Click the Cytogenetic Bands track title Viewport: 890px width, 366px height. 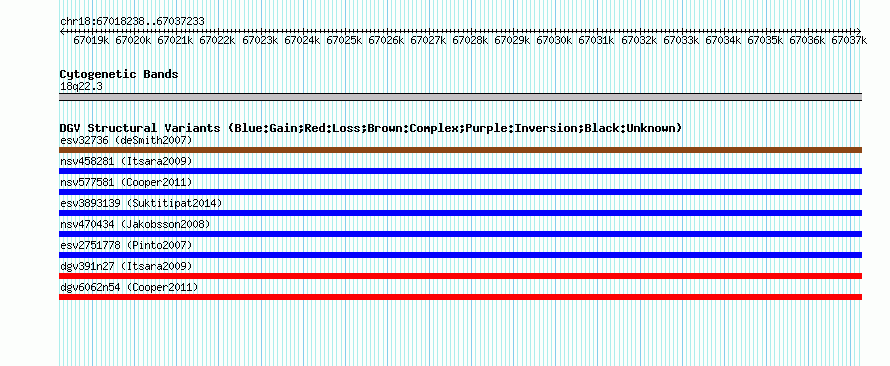point(119,74)
